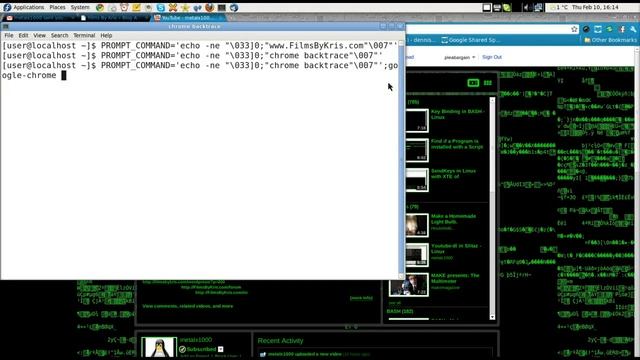Open Youtube-dl in Slitaz Linux video
The height and width of the screenshot is (360, 640).
click(x=456, y=249)
